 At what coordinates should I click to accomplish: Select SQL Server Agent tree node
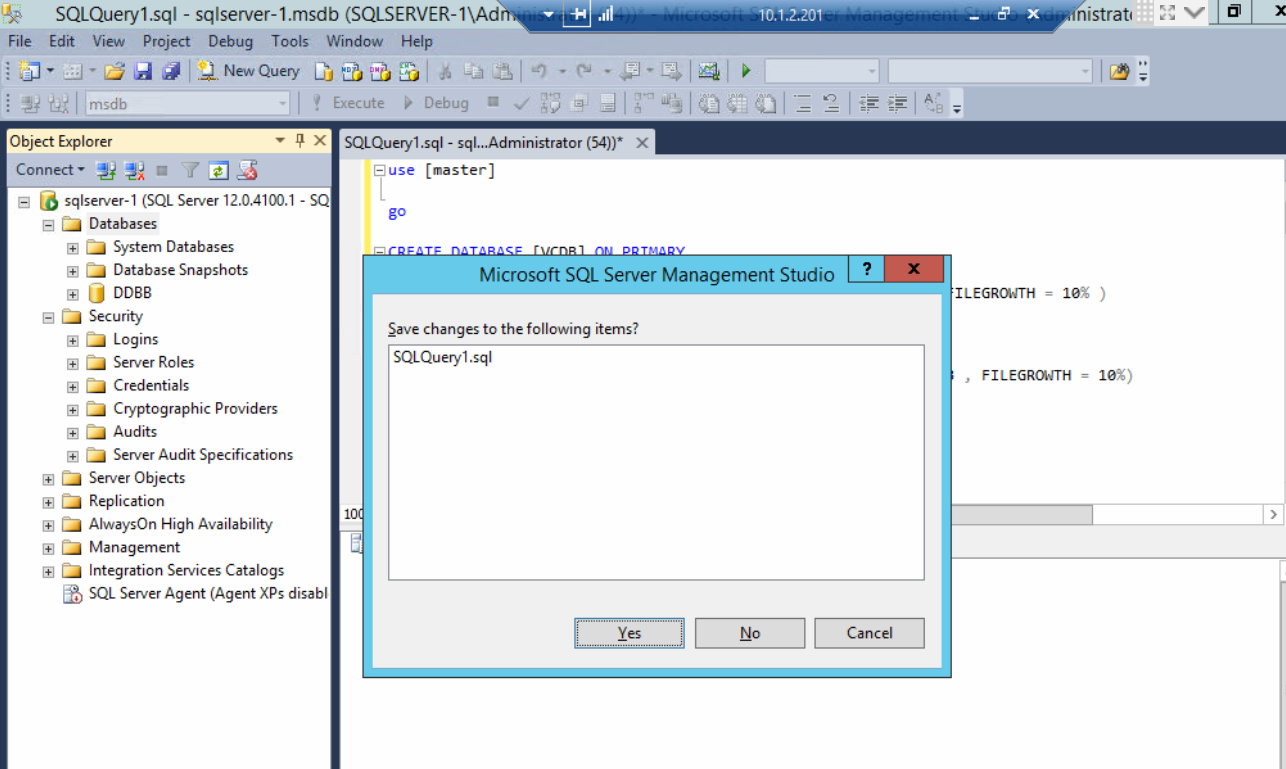pos(208,593)
